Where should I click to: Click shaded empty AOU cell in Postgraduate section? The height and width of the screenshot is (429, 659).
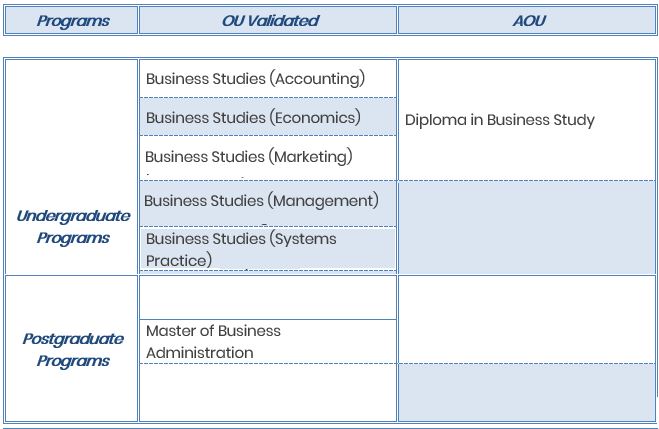click(x=526, y=392)
